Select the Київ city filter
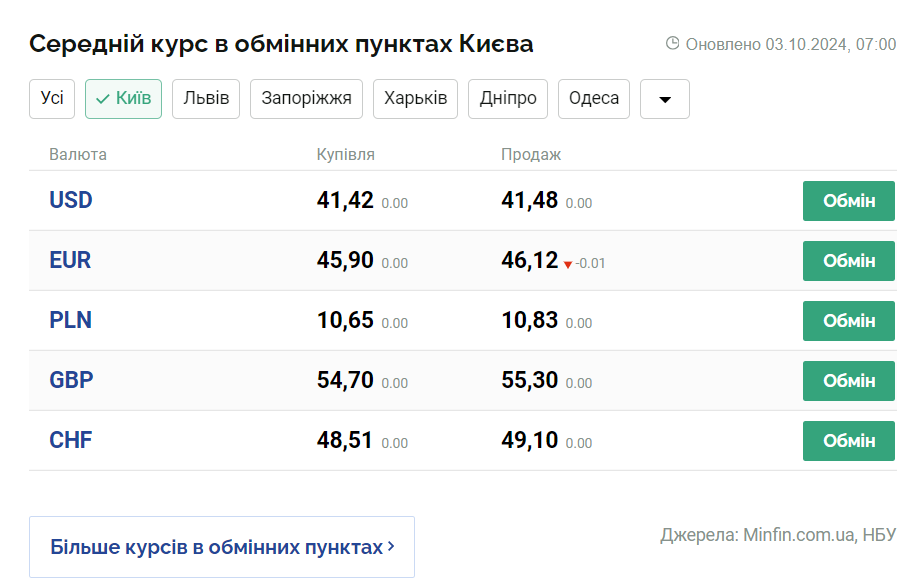910x582 pixels. click(124, 99)
